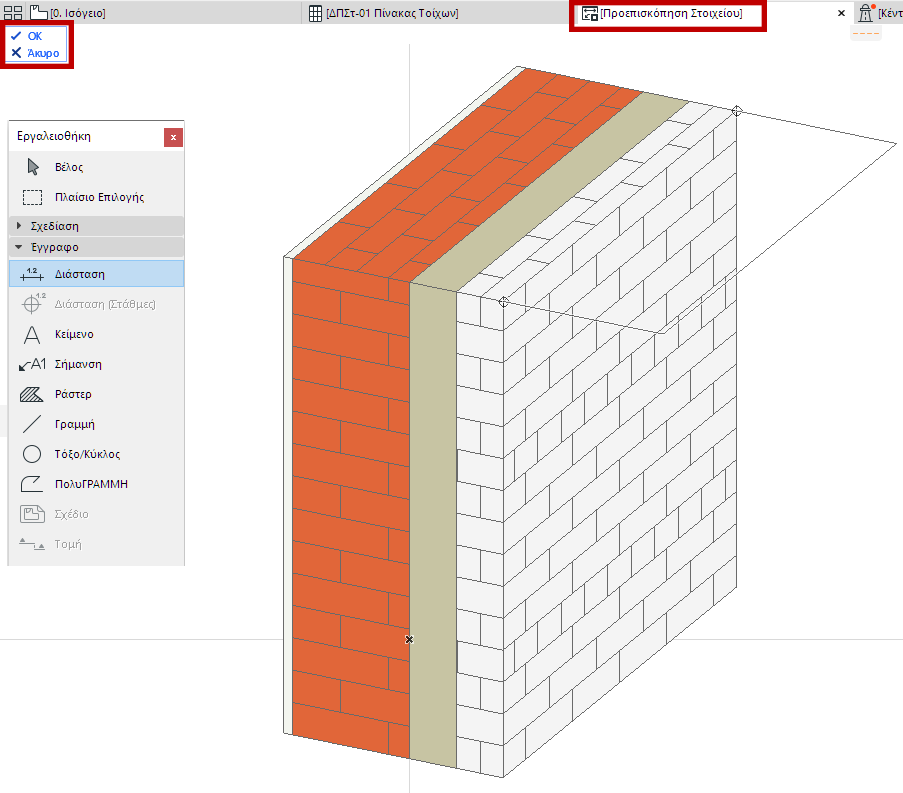Select the Γραμμή line tool
903x793 pixels.
(x=96, y=424)
